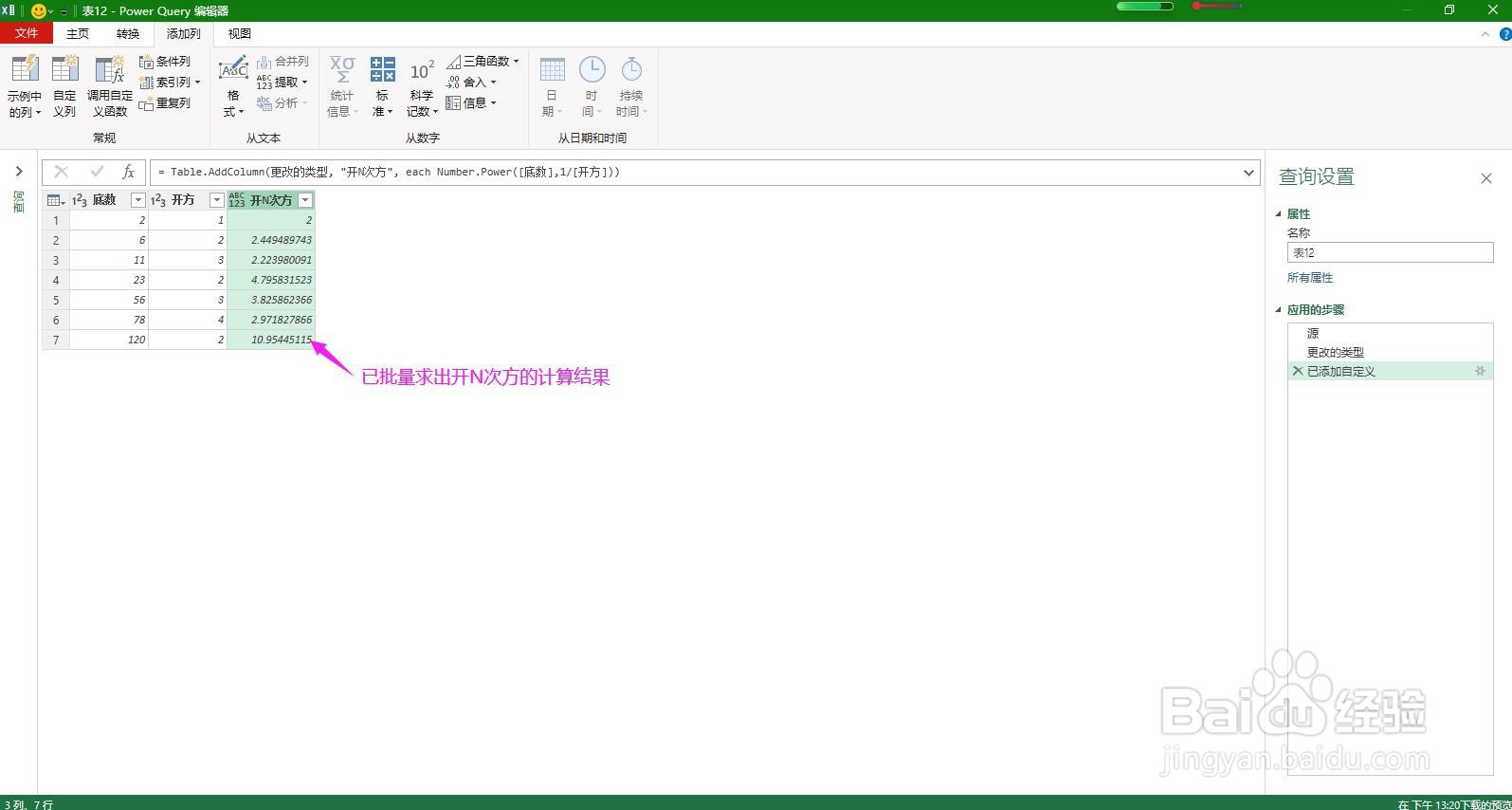1512x810 pixels.
Task: Click smiley feedback icon in title bar
Action: click(x=39, y=10)
